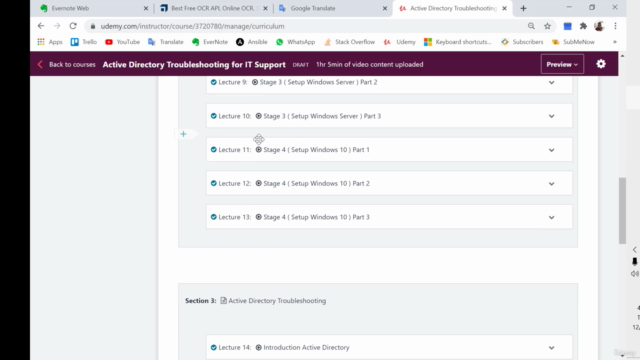Expand Lecture 9 details chevron
The height and width of the screenshot is (360, 640).
[x=551, y=82]
